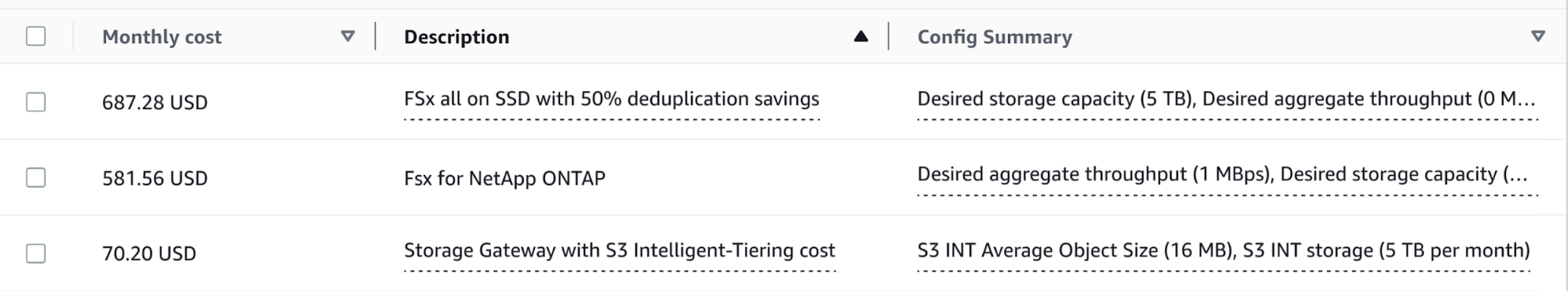Sort by the Monthly cost column header
Image resolution: width=1568 pixels, height=292 pixels.
[x=162, y=37]
